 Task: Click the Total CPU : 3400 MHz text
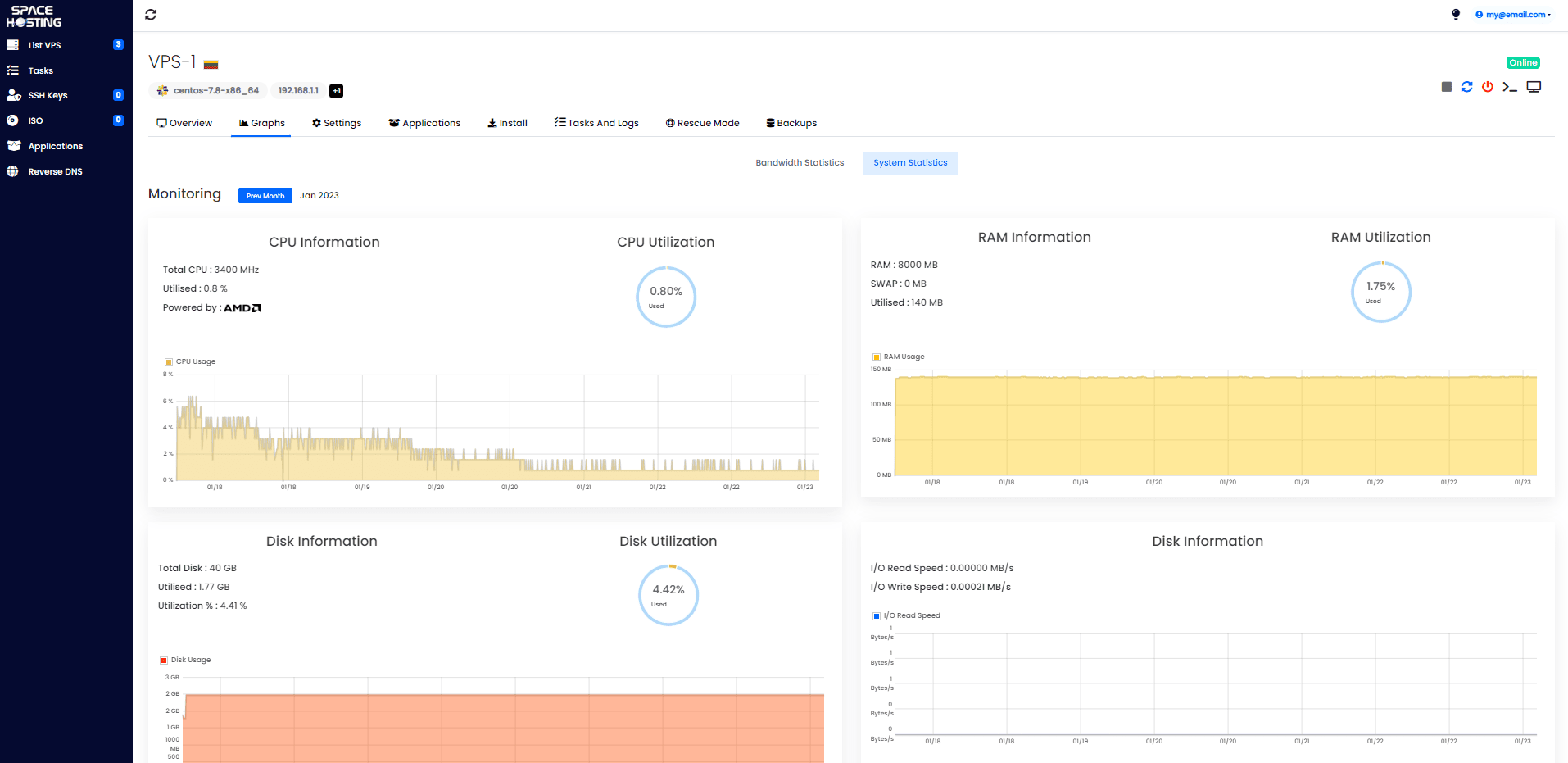click(x=211, y=270)
